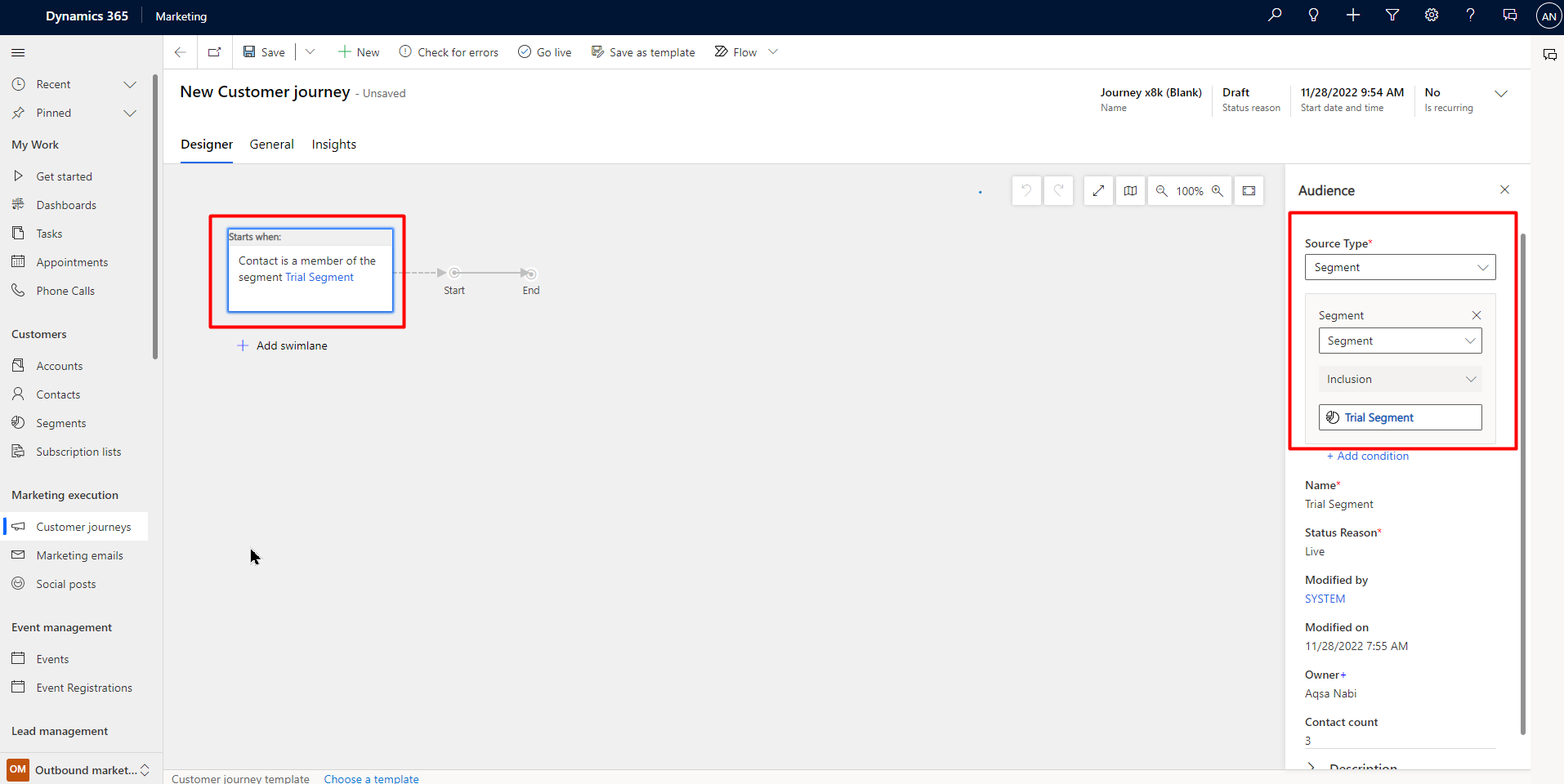
Task: Open the Inclusion dropdown
Action: [x=1400, y=378]
